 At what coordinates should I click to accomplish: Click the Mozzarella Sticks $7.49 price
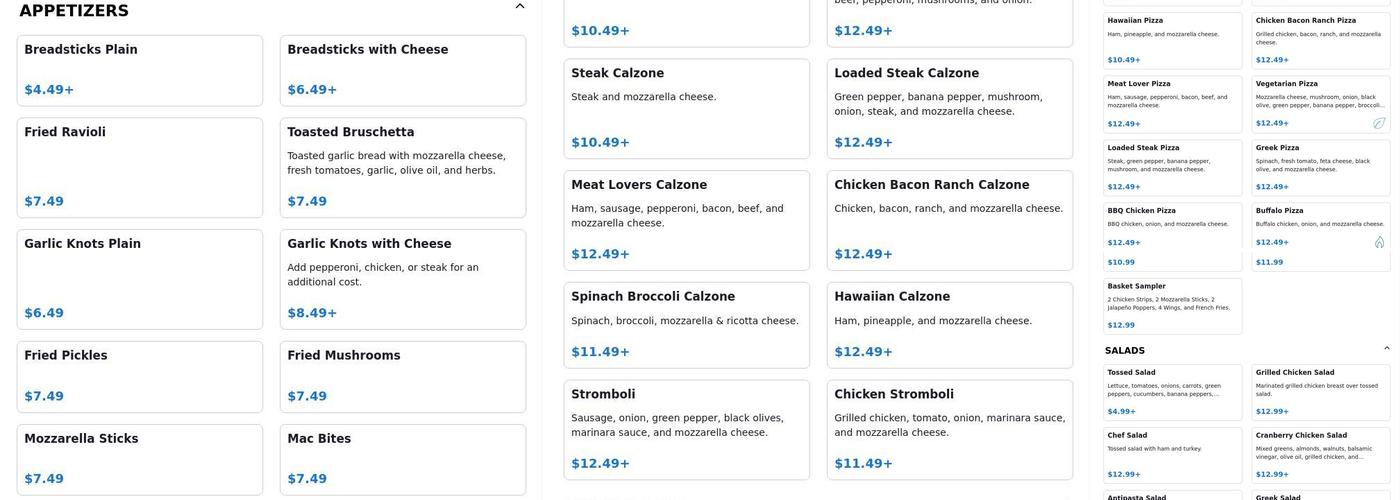point(44,479)
